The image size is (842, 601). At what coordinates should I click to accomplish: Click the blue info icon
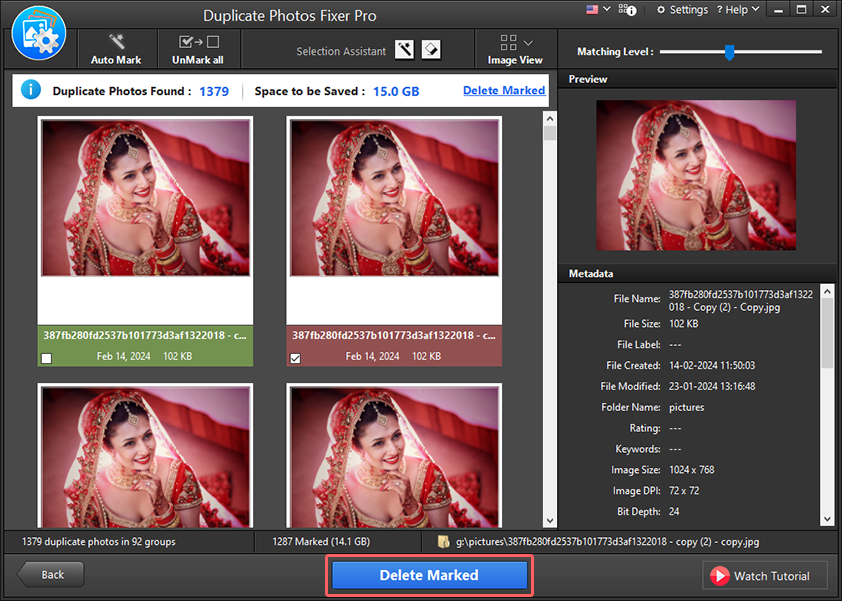pos(31,90)
